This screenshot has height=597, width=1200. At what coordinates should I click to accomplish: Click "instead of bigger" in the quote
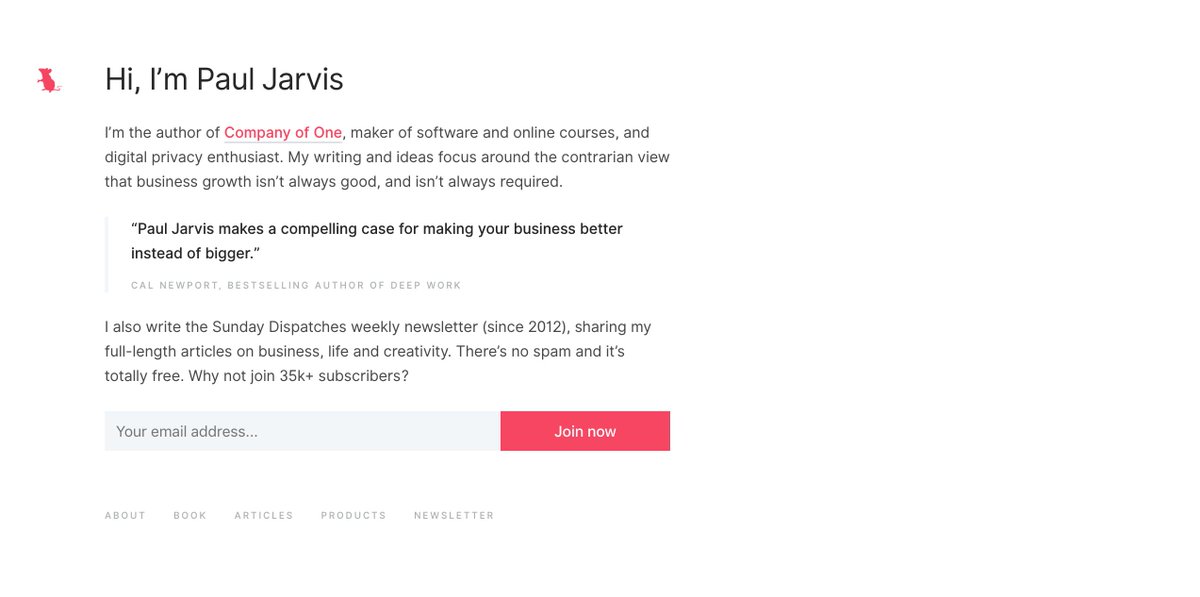(190, 254)
